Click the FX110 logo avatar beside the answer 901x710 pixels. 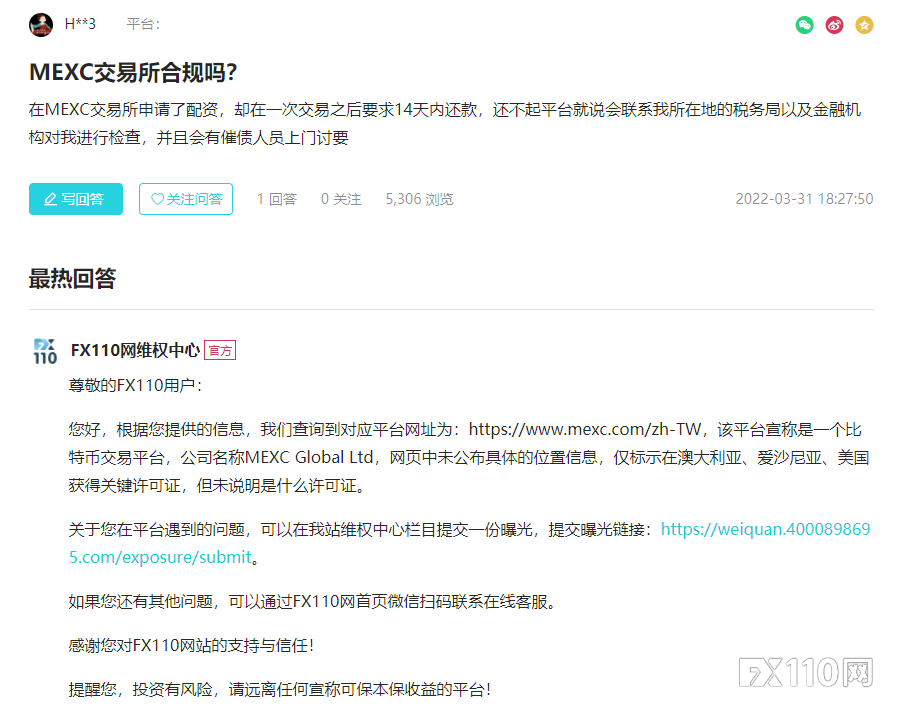(45, 351)
